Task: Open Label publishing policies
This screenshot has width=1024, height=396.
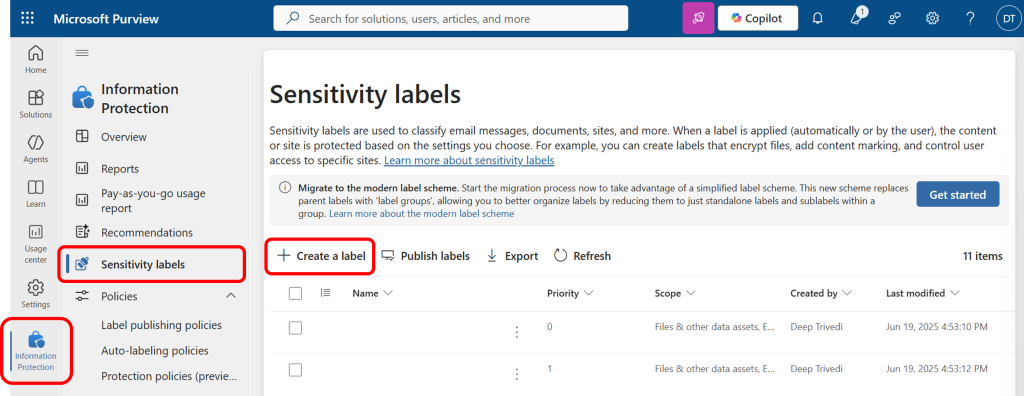Action: (161, 325)
